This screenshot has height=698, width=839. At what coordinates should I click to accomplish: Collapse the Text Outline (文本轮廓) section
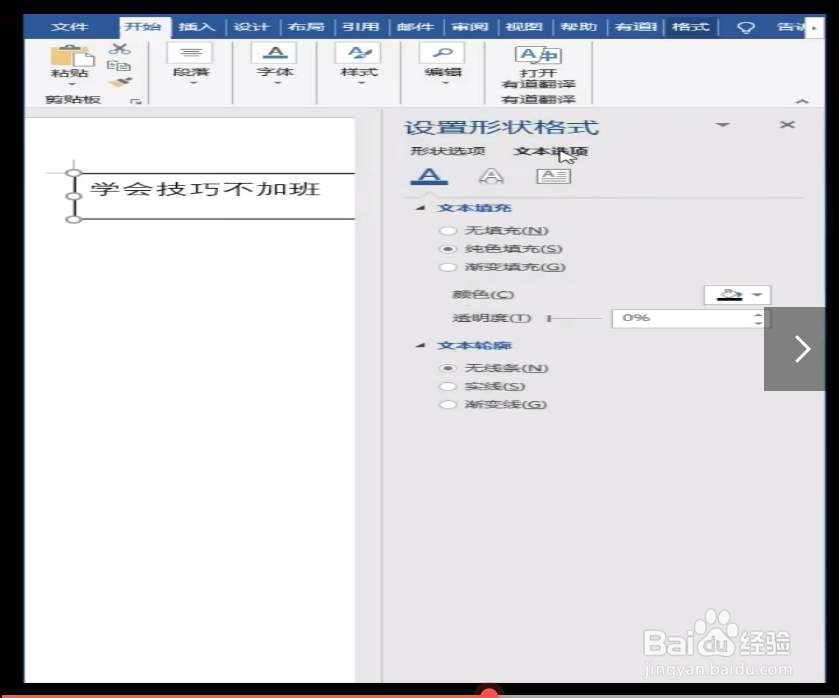pyautogui.click(x=421, y=345)
